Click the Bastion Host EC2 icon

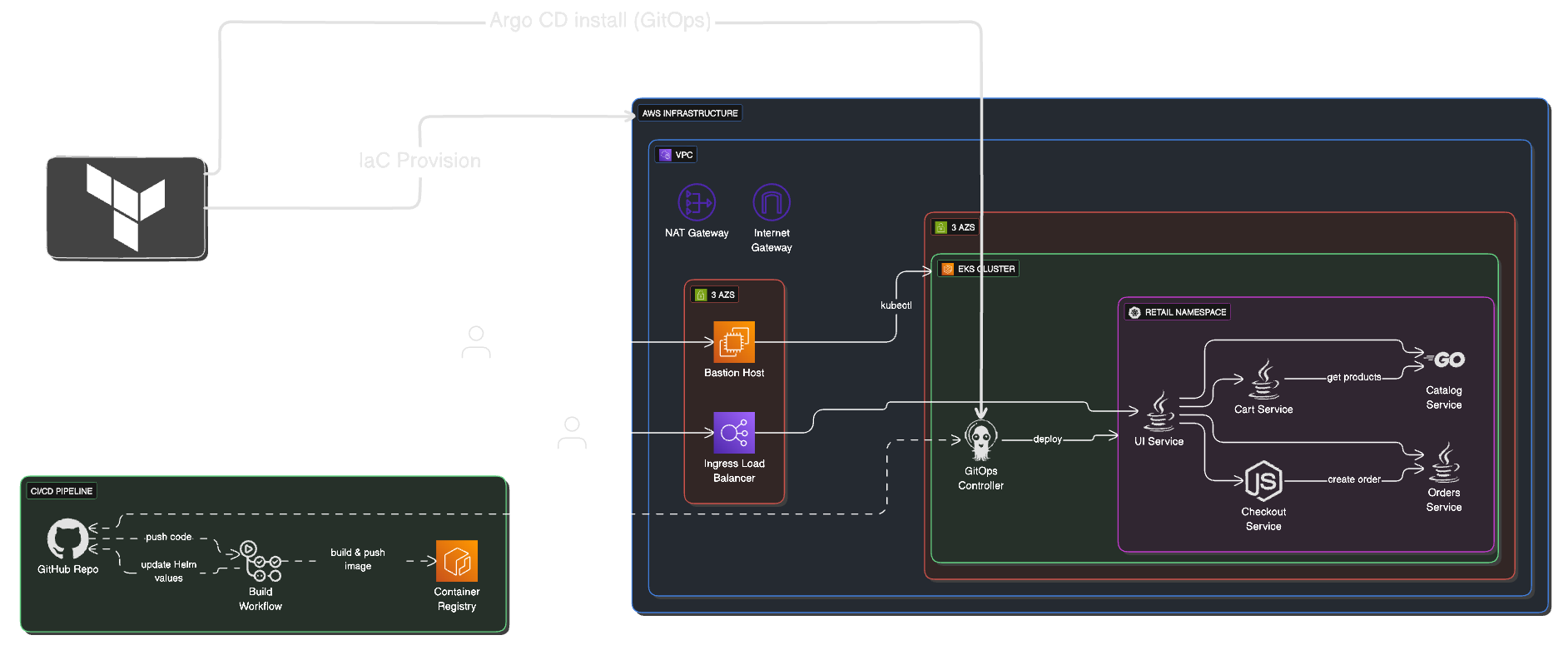pos(734,342)
